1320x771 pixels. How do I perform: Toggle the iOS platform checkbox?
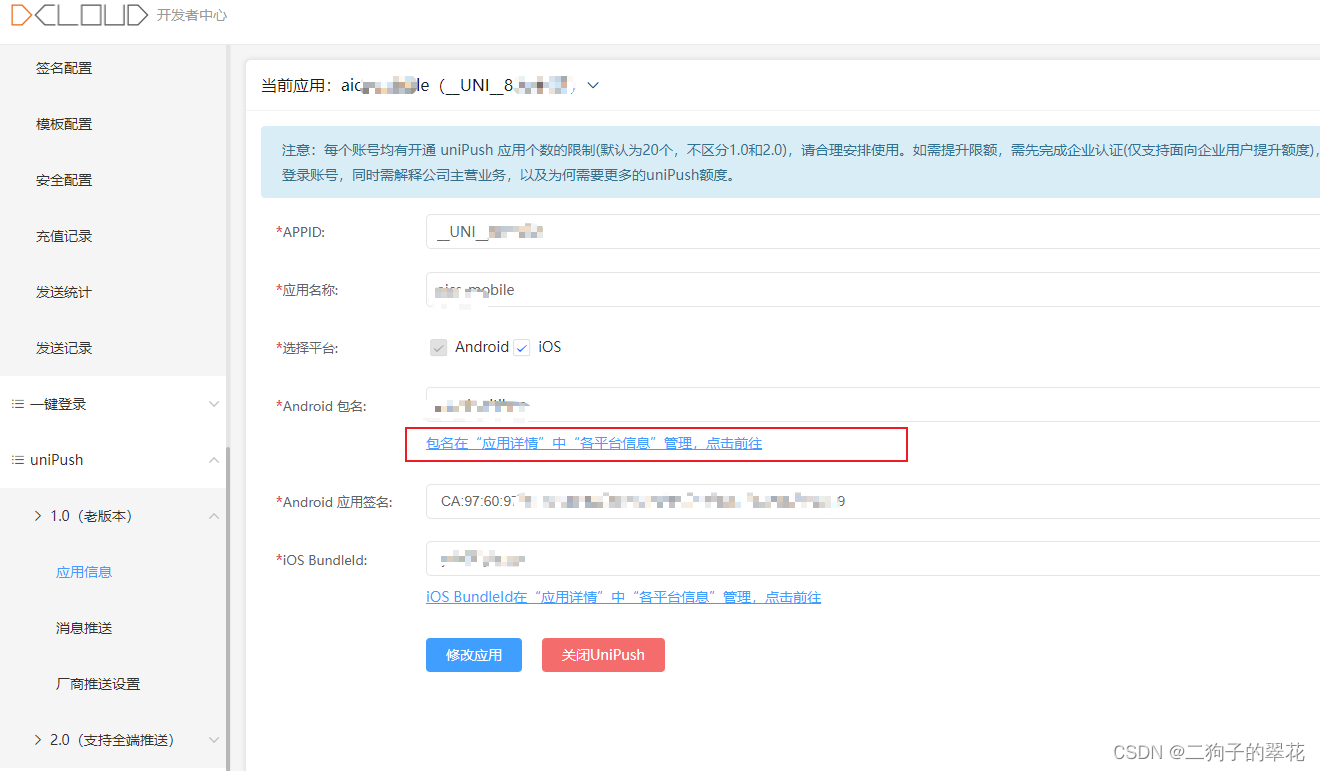pos(521,348)
